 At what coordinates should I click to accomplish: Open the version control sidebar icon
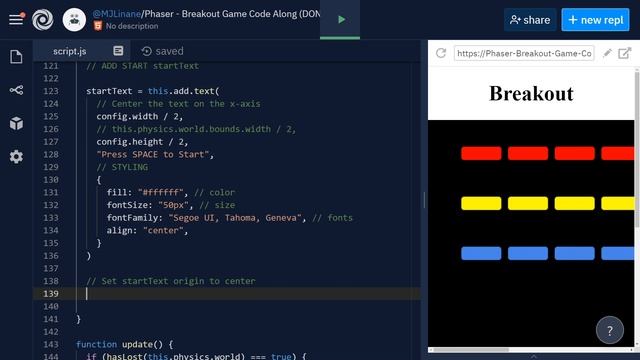16,90
